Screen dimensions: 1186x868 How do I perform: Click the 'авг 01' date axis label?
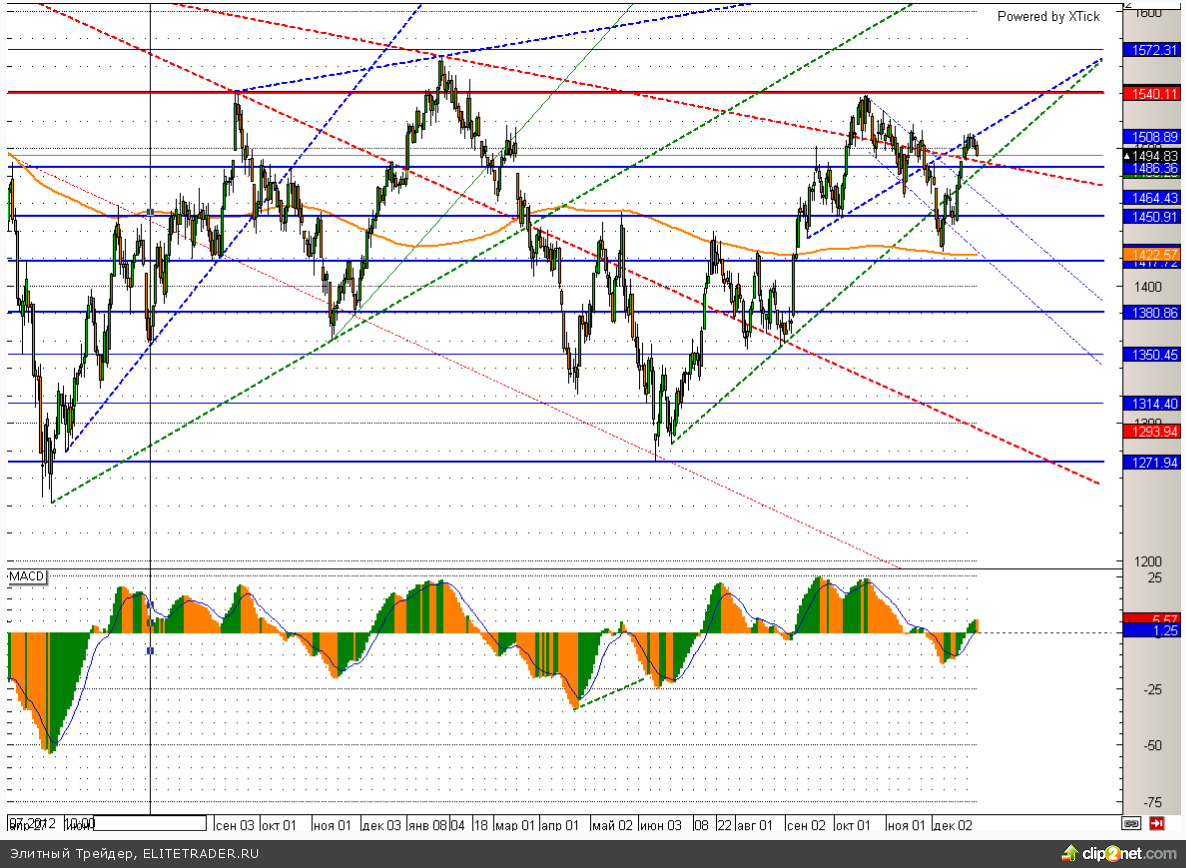pos(754,825)
